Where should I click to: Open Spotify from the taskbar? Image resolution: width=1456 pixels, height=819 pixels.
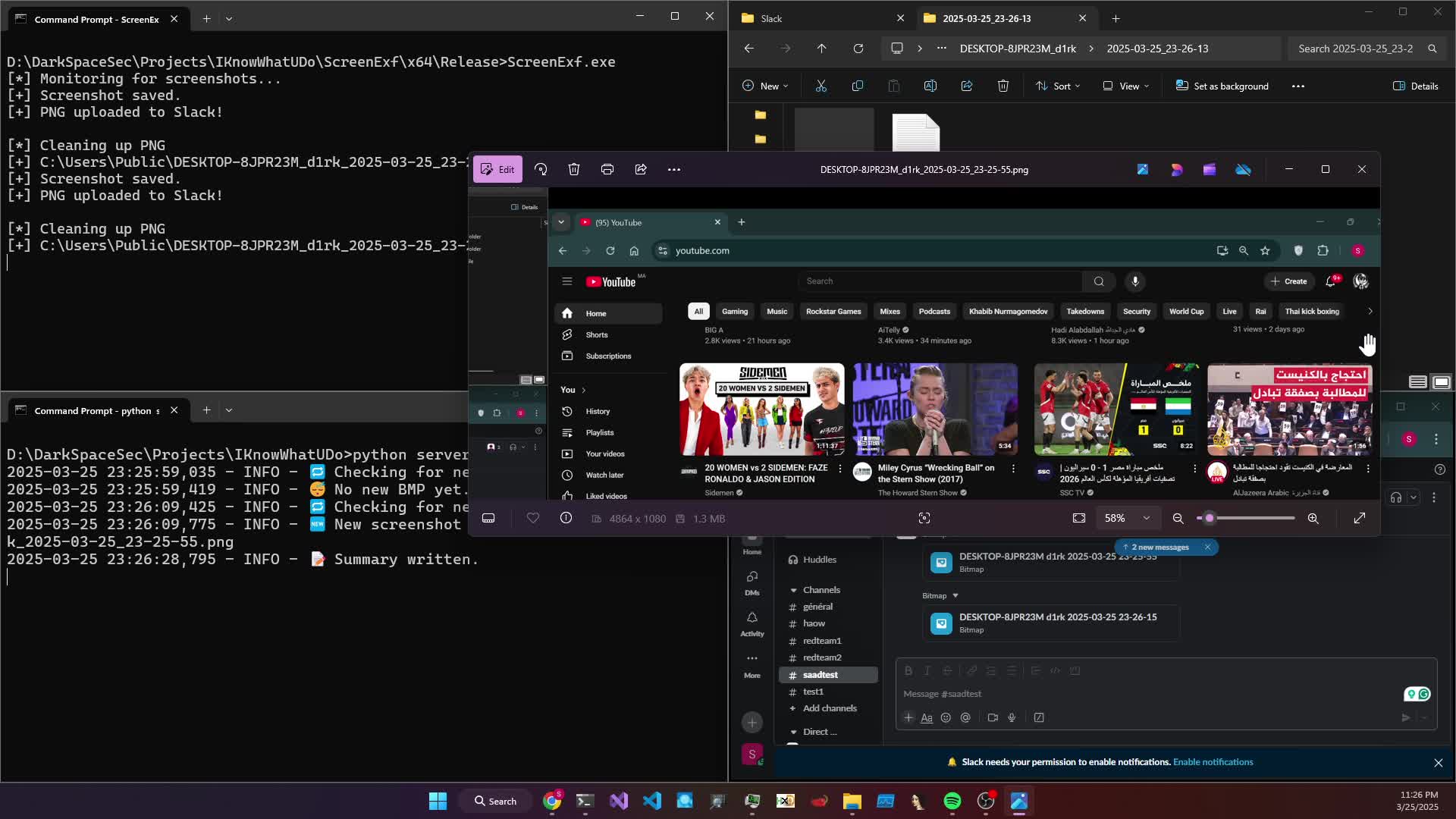coord(952,801)
